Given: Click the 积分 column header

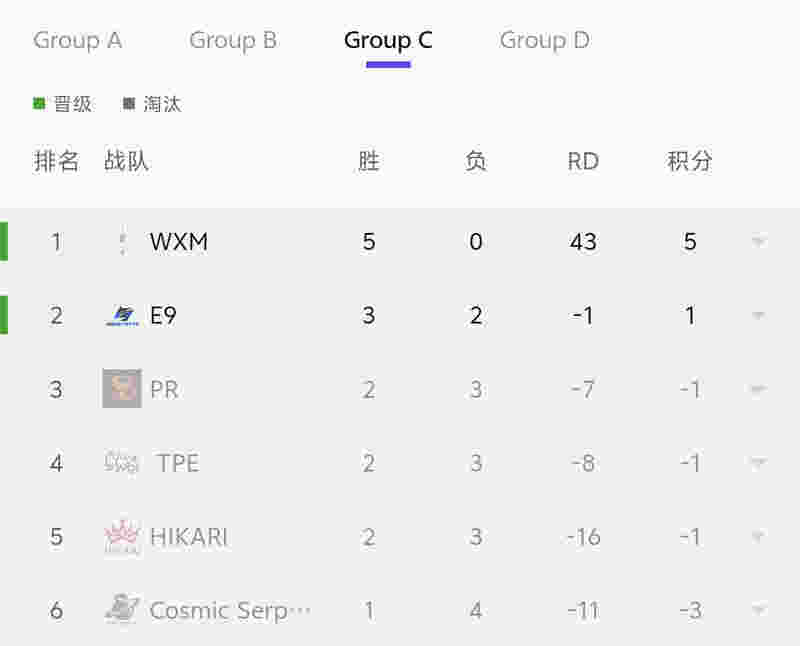Looking at the screenshot, I should [690, 161].
